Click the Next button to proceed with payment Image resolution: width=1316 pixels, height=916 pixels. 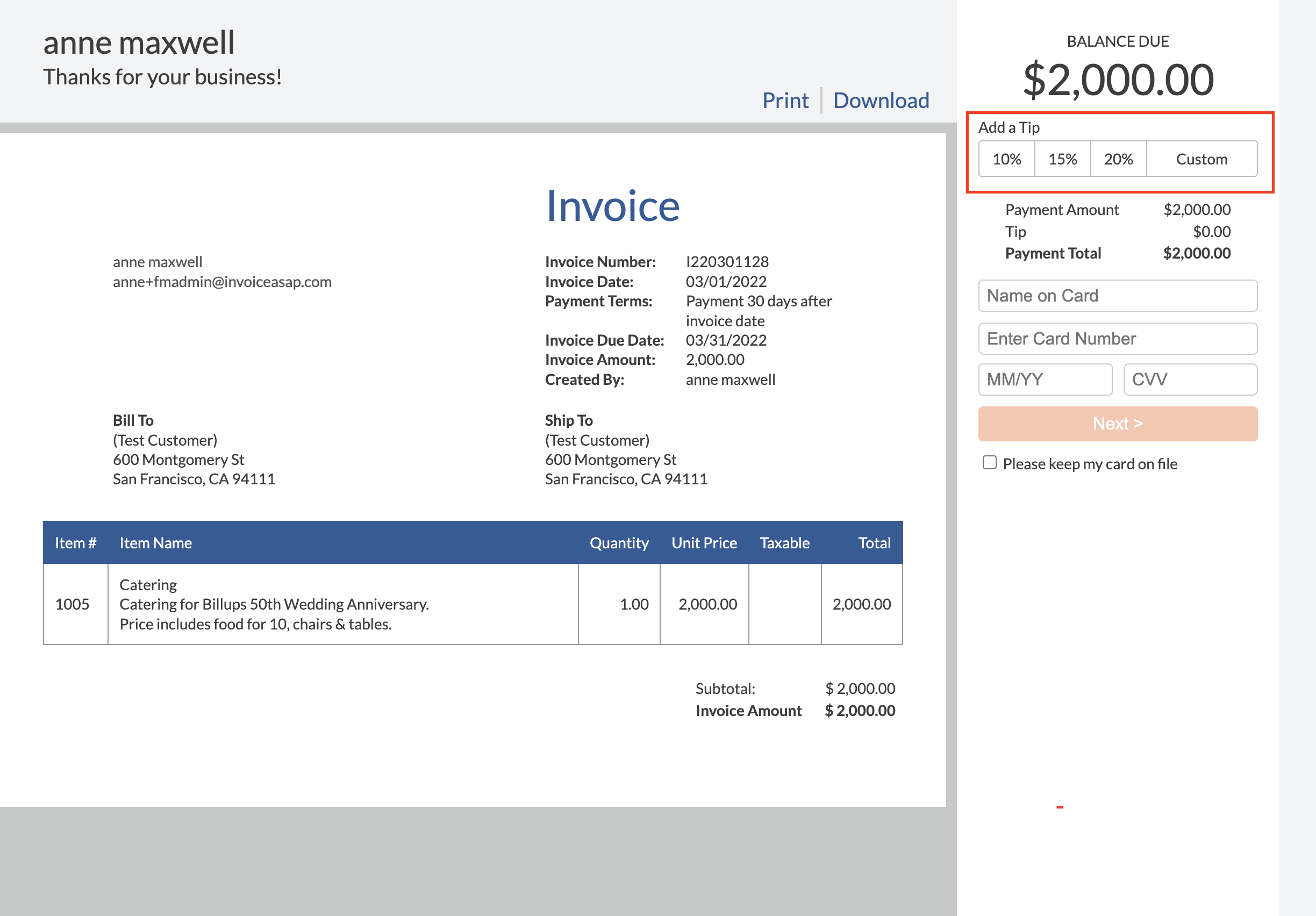point(1117,423)
